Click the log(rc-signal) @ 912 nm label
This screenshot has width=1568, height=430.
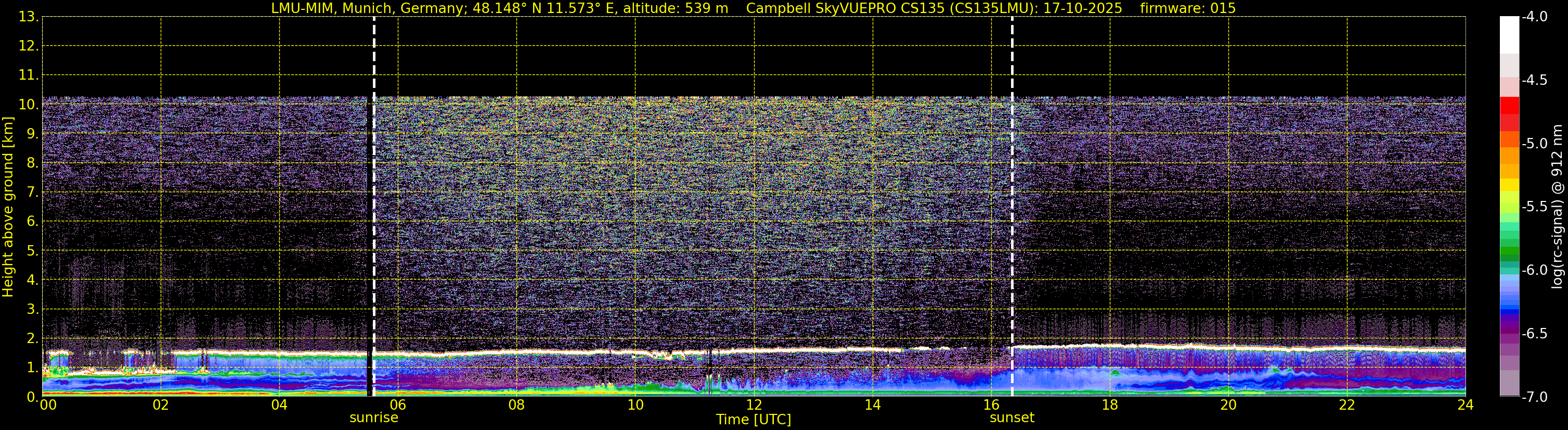click(1558, 207)
